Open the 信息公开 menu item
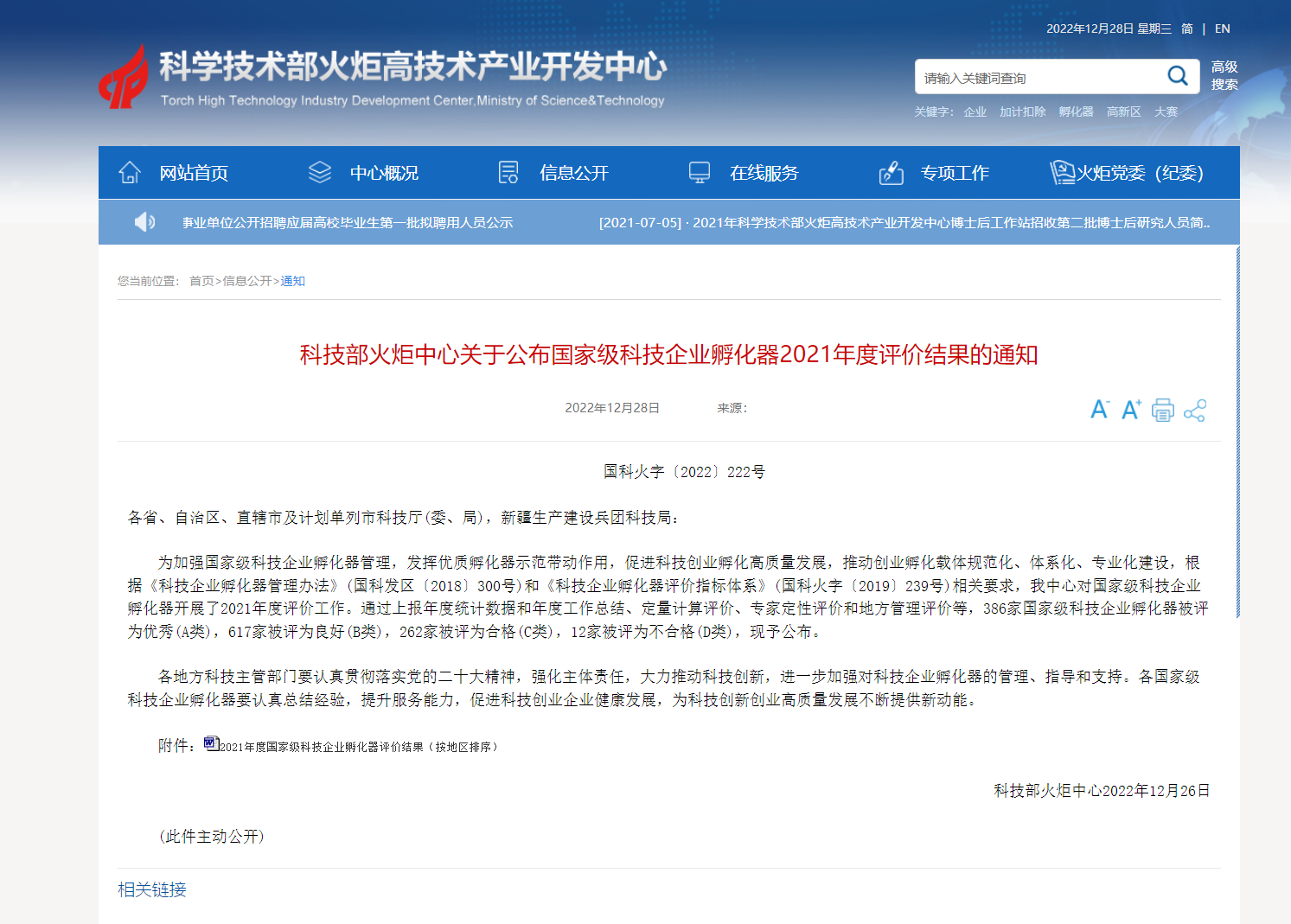 click(x=574, y=173)
